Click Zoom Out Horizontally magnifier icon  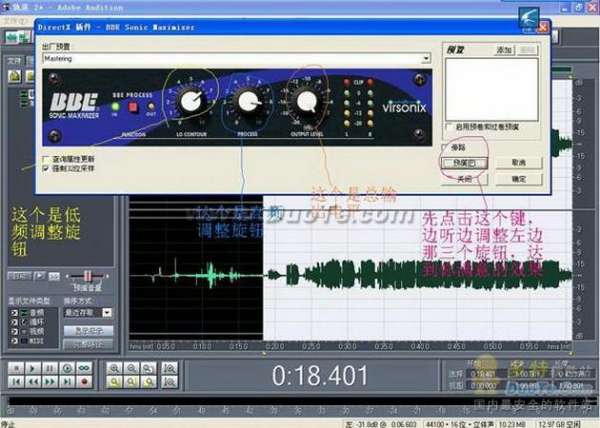pyautogui.click(x=132, y=368)
